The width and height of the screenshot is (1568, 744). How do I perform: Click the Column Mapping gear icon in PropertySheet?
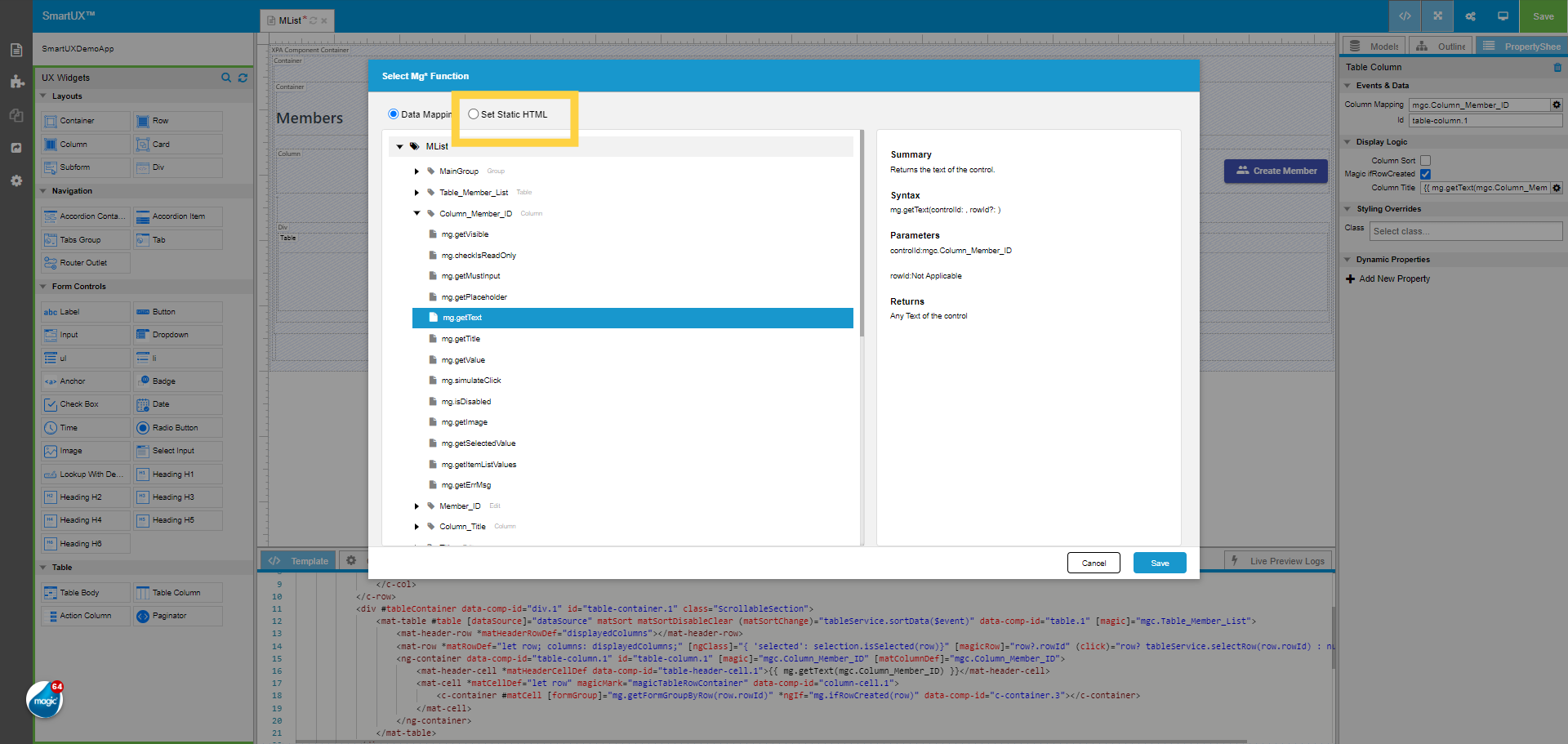tap(1556, 105)
